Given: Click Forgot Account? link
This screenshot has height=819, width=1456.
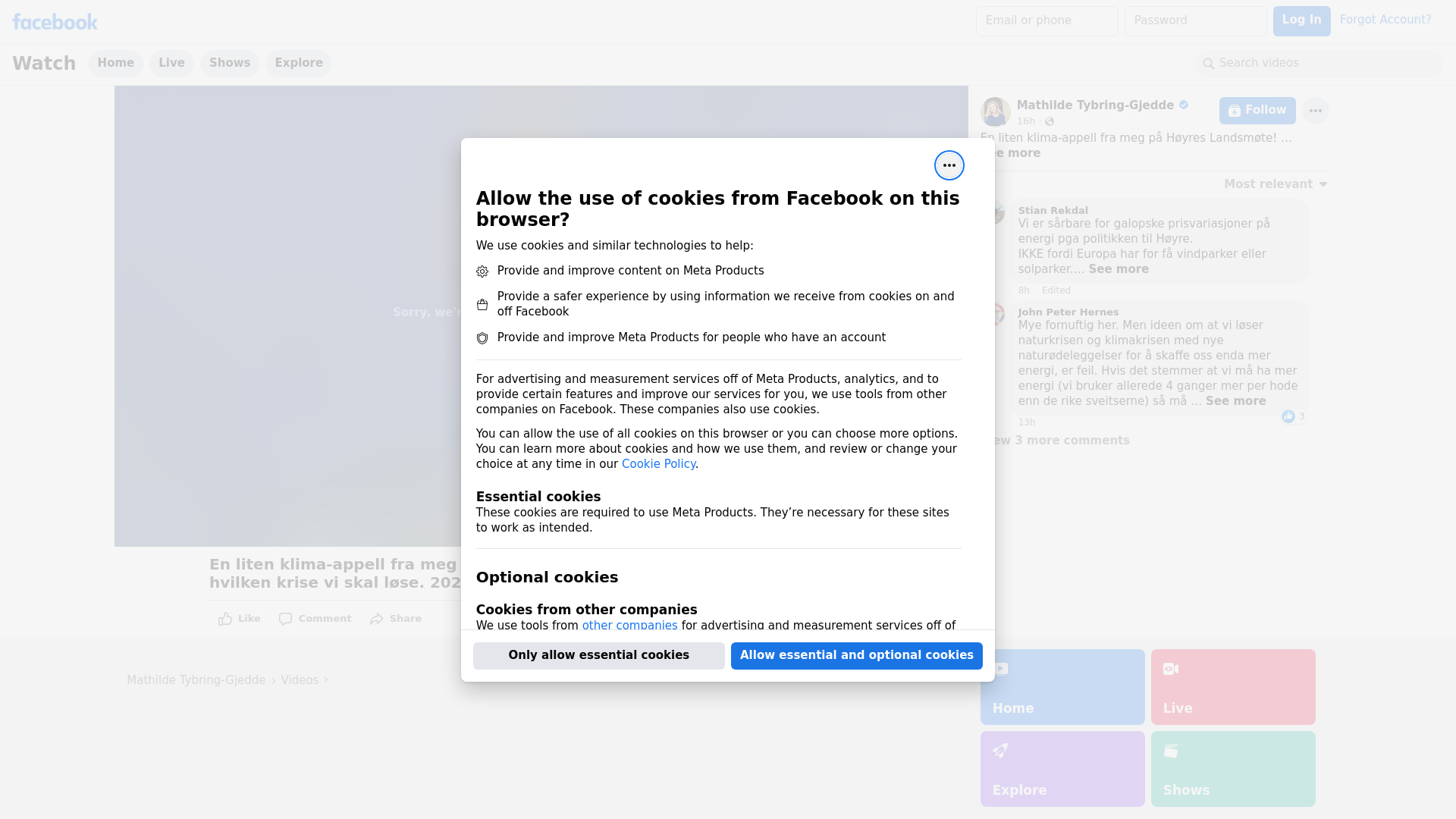Looking at the screenshot, I should coord(1385,20).
